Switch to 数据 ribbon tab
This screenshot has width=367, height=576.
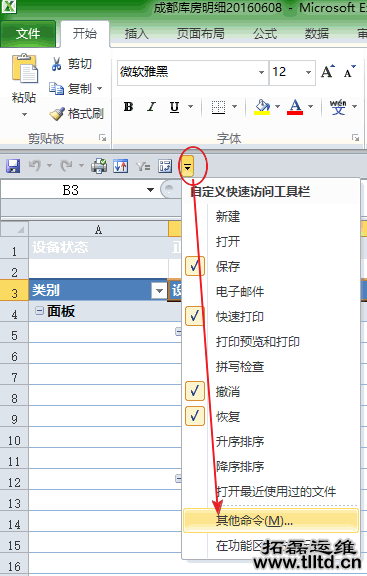point(316,34)
